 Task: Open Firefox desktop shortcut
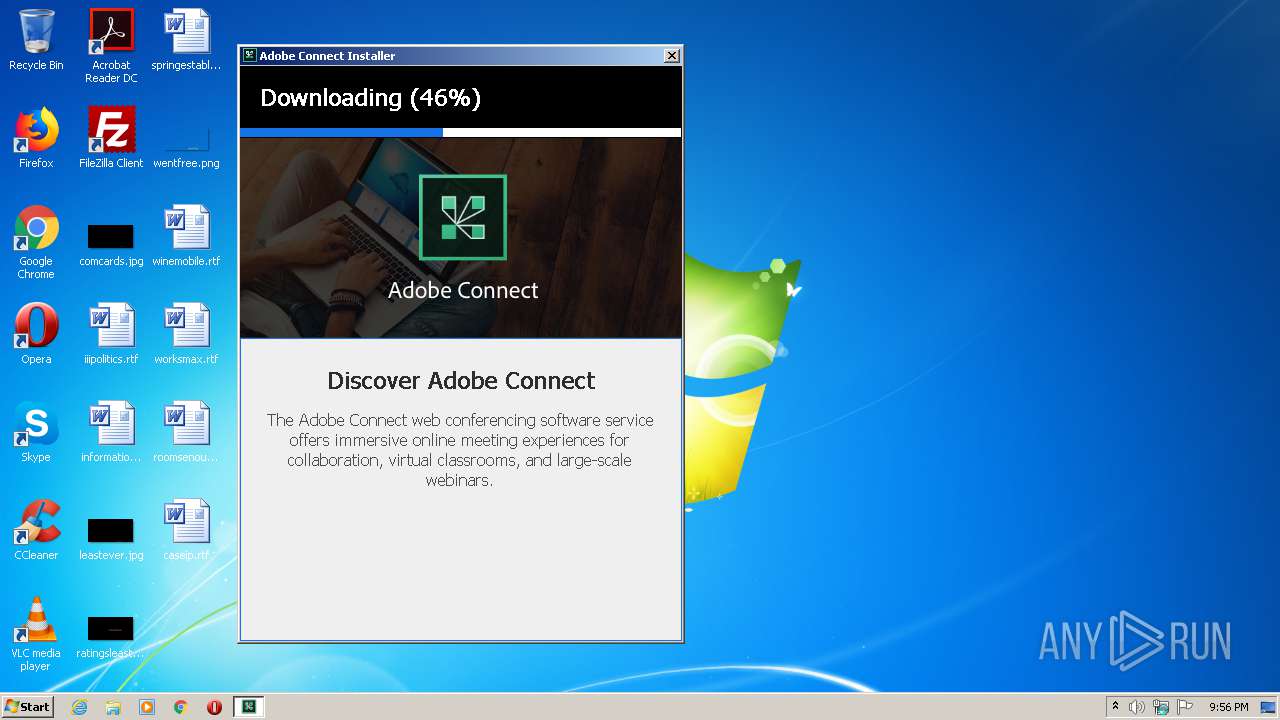(x=36, y=138)
